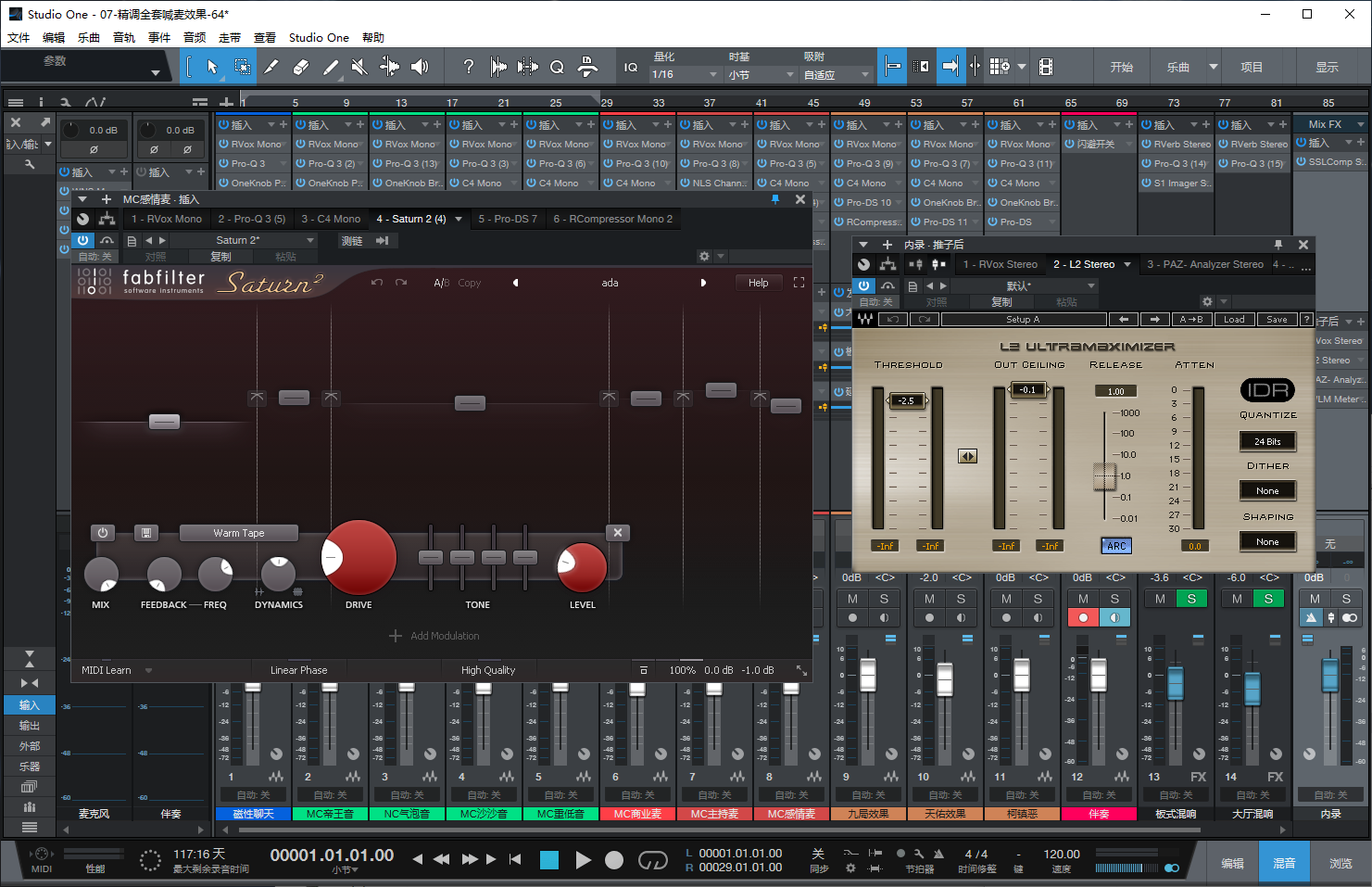This screenshot has height=887, width=1372.
Task: Disarm record on the 伴奏 channel
Action: click(1082, 618)
